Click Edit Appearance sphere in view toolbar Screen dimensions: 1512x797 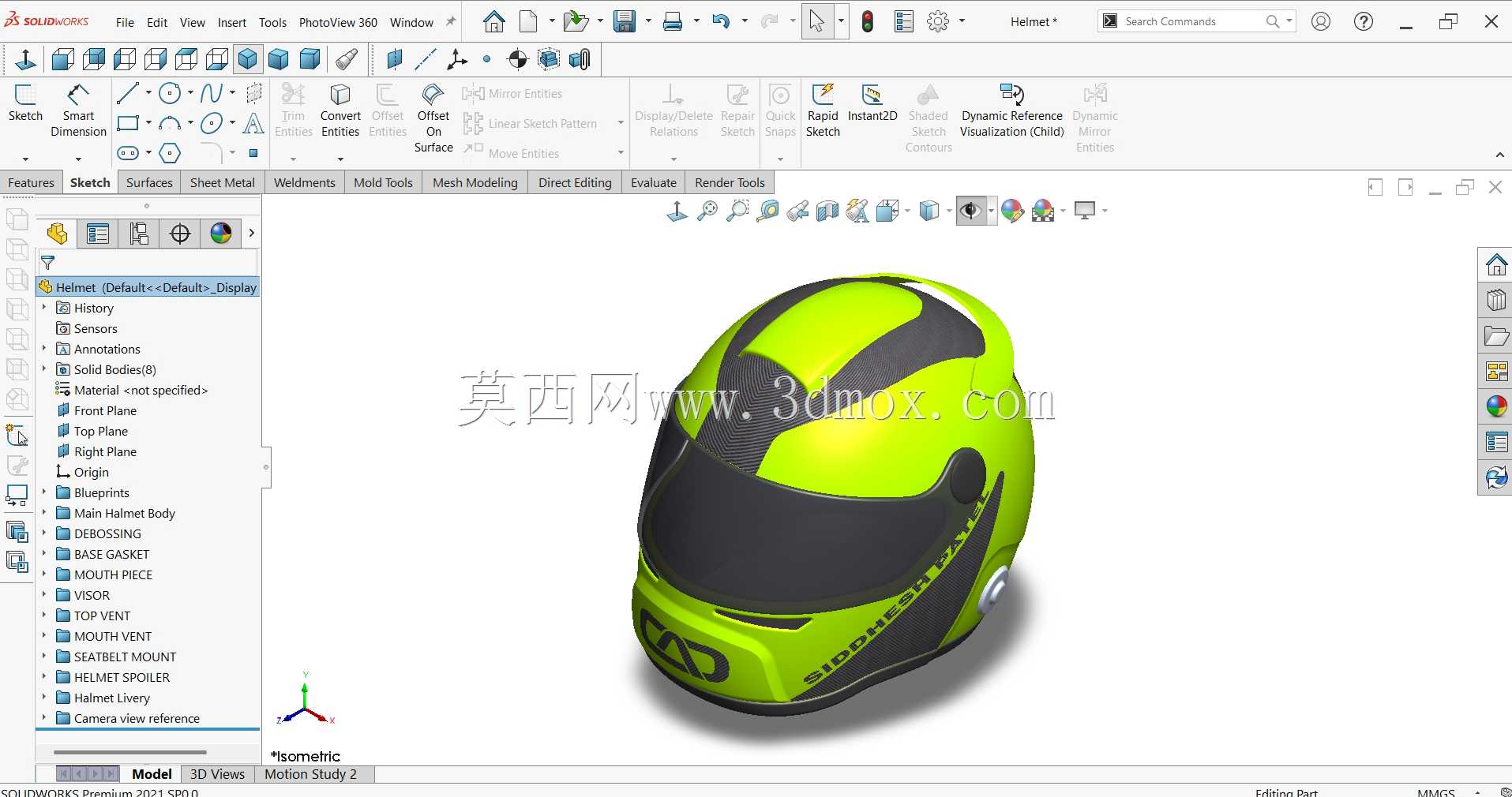pyautogui.click(x=1012, y=211)
